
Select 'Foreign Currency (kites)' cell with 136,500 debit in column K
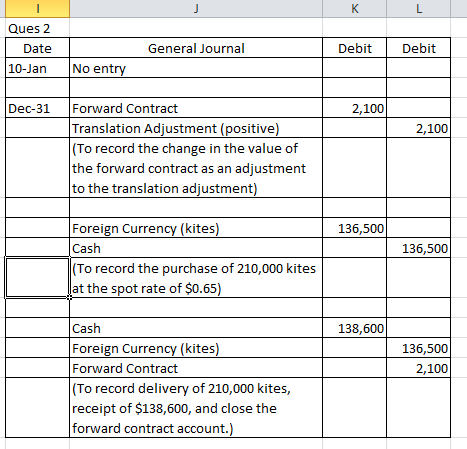(196, 228)
